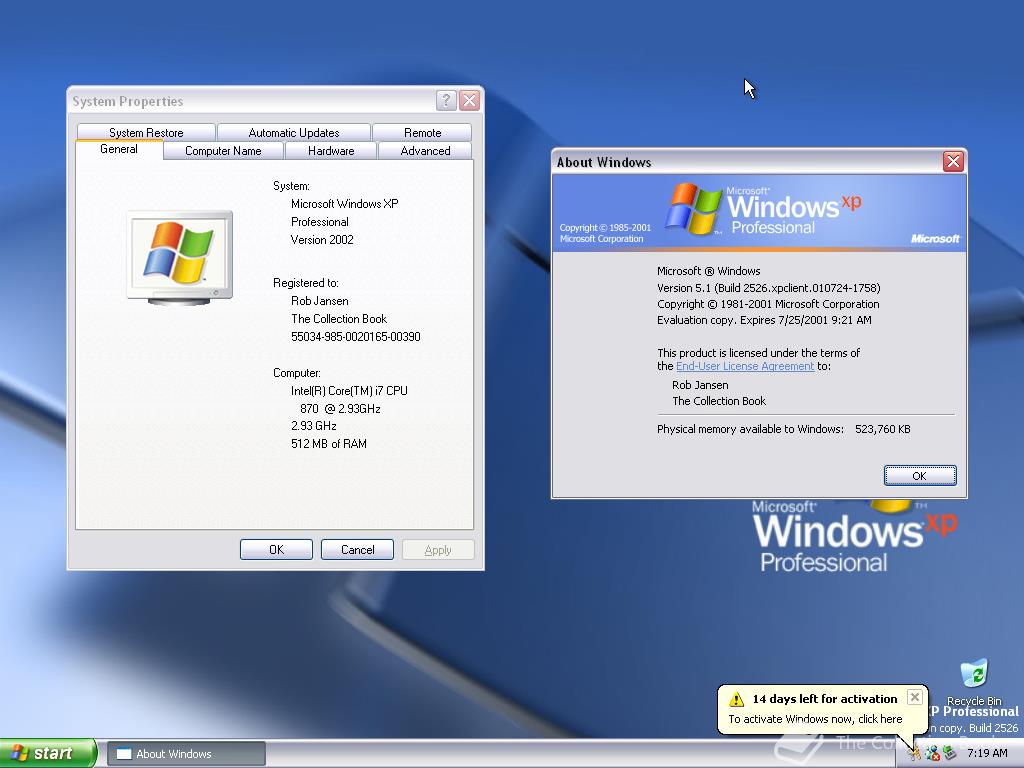
Task: Click the '14 days left for activation' heading
Action: point(825,699)
